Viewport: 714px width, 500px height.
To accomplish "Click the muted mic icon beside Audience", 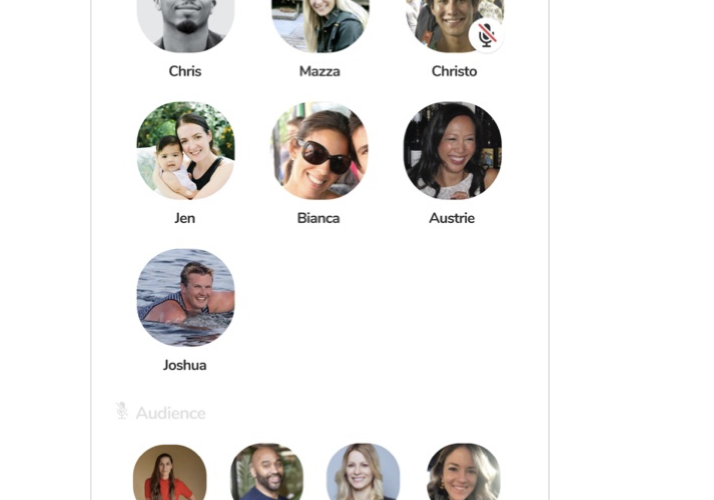I will (x=122, y=411).
